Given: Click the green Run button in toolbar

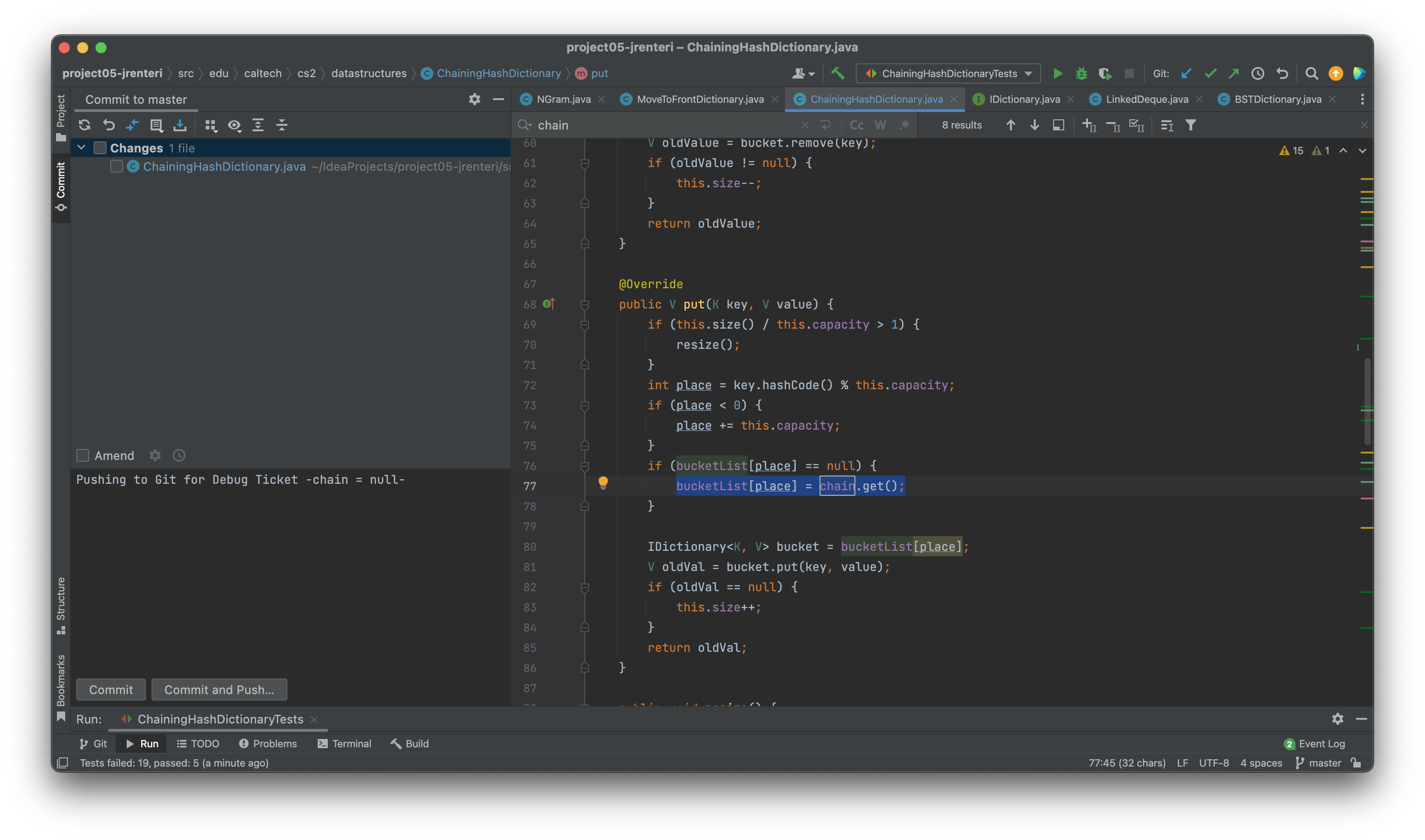Looking at the screenshot, I should pos(1057,73).
